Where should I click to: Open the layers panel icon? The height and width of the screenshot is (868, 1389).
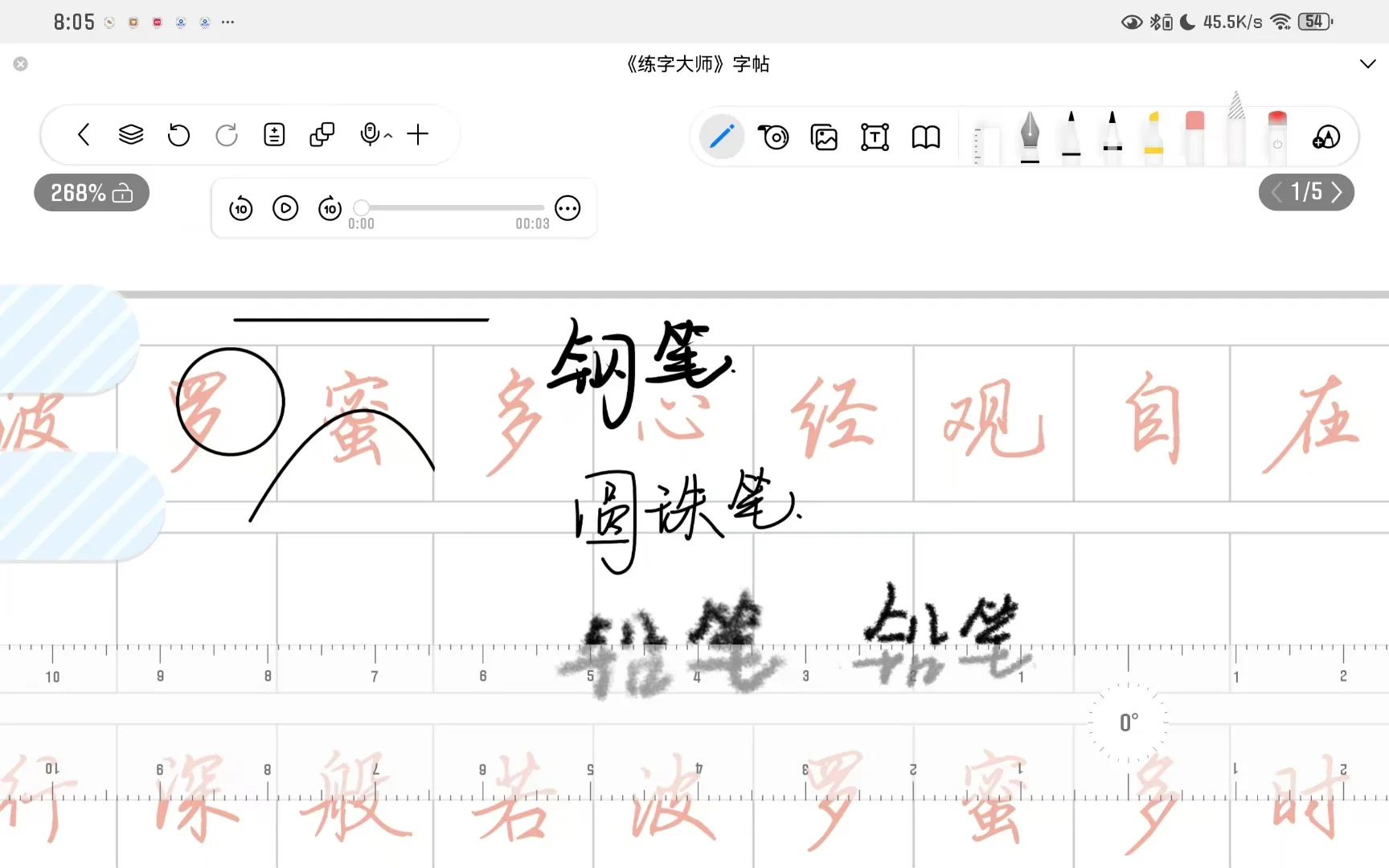tap(131, 134)
